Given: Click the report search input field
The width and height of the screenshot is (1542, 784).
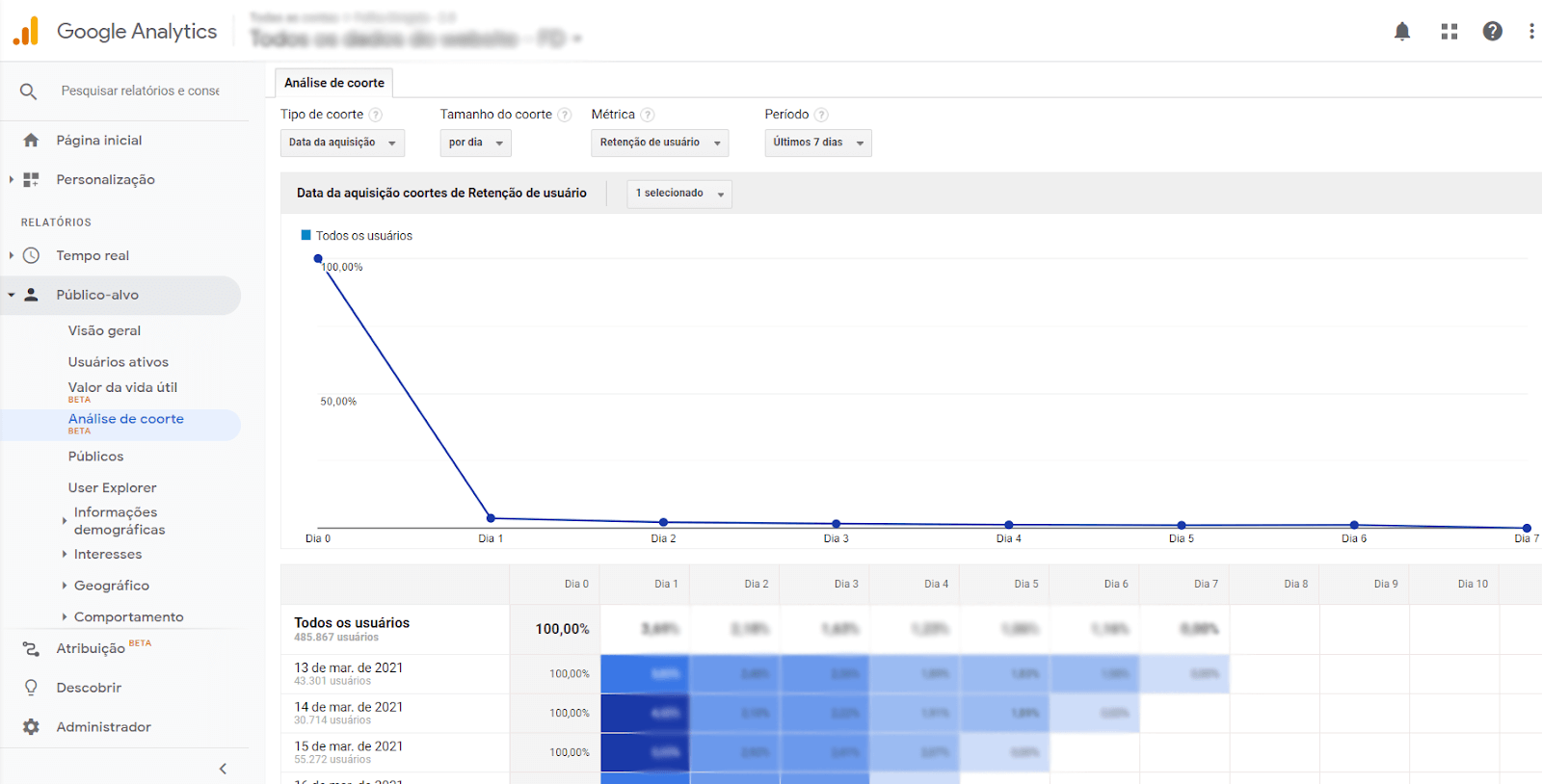Looking at the screenshot, I should point(140,91).
